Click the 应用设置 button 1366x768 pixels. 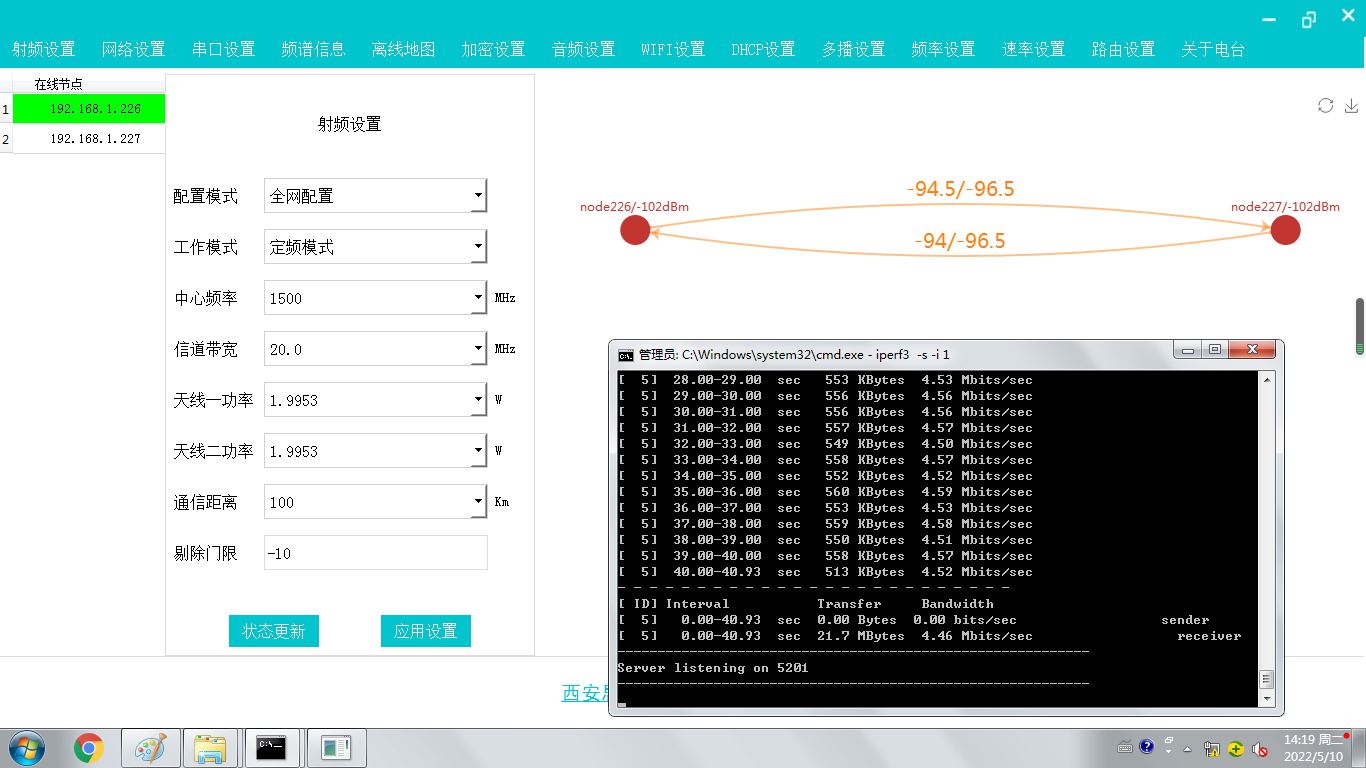coord(426,631)
